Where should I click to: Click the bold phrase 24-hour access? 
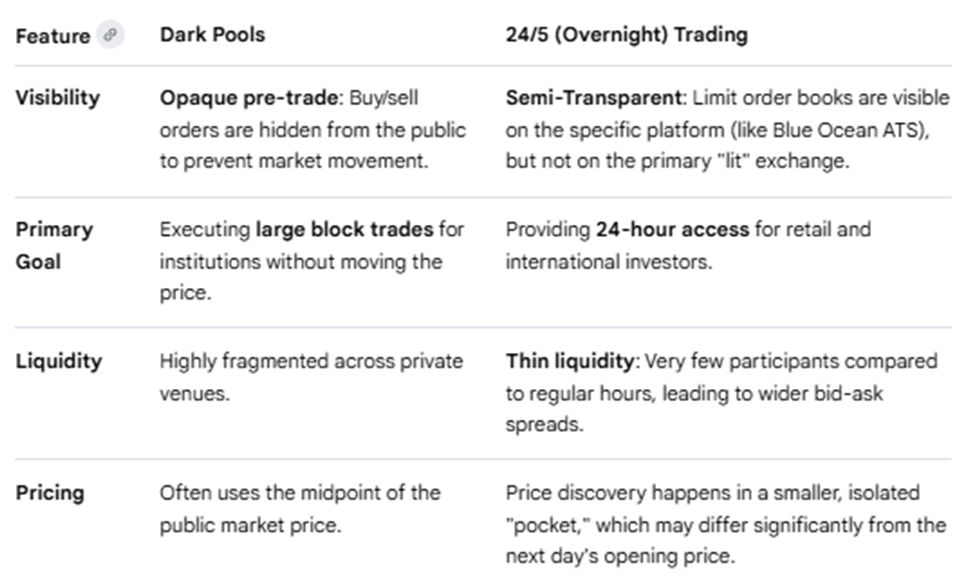(x=672, y=229)
